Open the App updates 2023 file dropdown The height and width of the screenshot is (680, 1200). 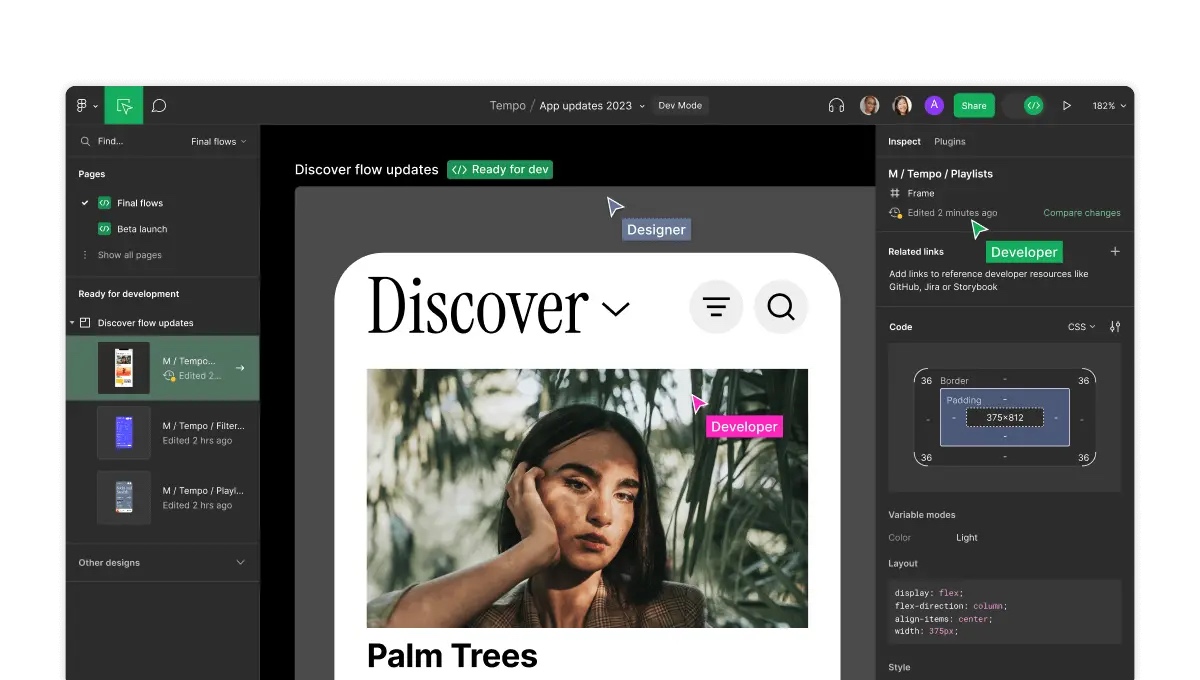(x=592, y=105)
